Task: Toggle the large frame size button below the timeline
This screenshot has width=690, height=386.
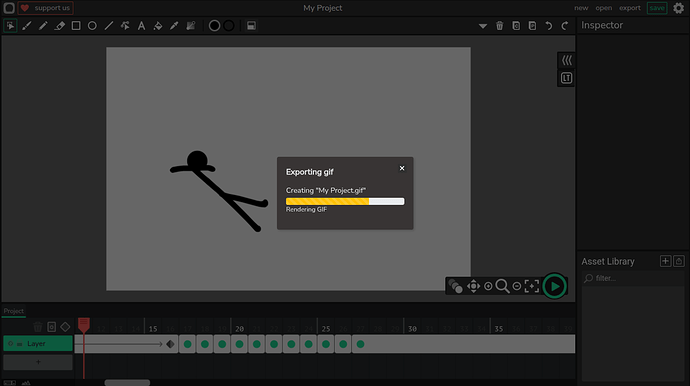Action: tap(26, 383)
